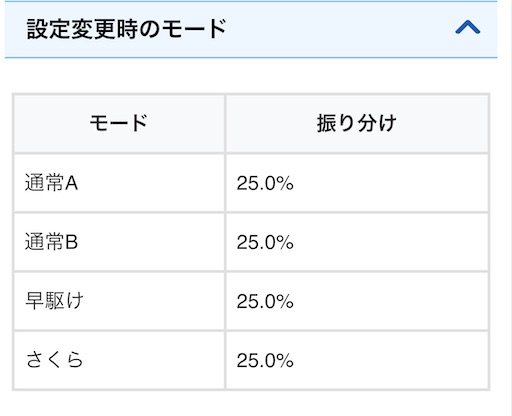
Task: Select the モード column header
Action: (119, 123)
